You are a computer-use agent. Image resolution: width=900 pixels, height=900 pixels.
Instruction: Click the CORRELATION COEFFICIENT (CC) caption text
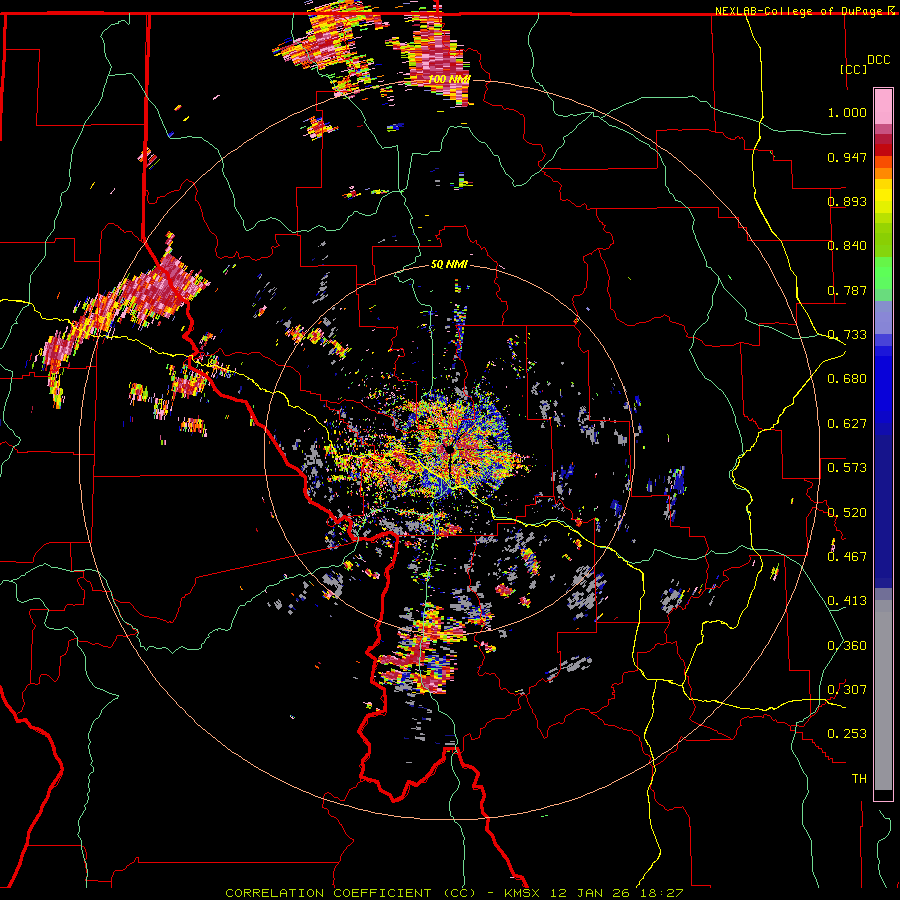tap(350, 893)
